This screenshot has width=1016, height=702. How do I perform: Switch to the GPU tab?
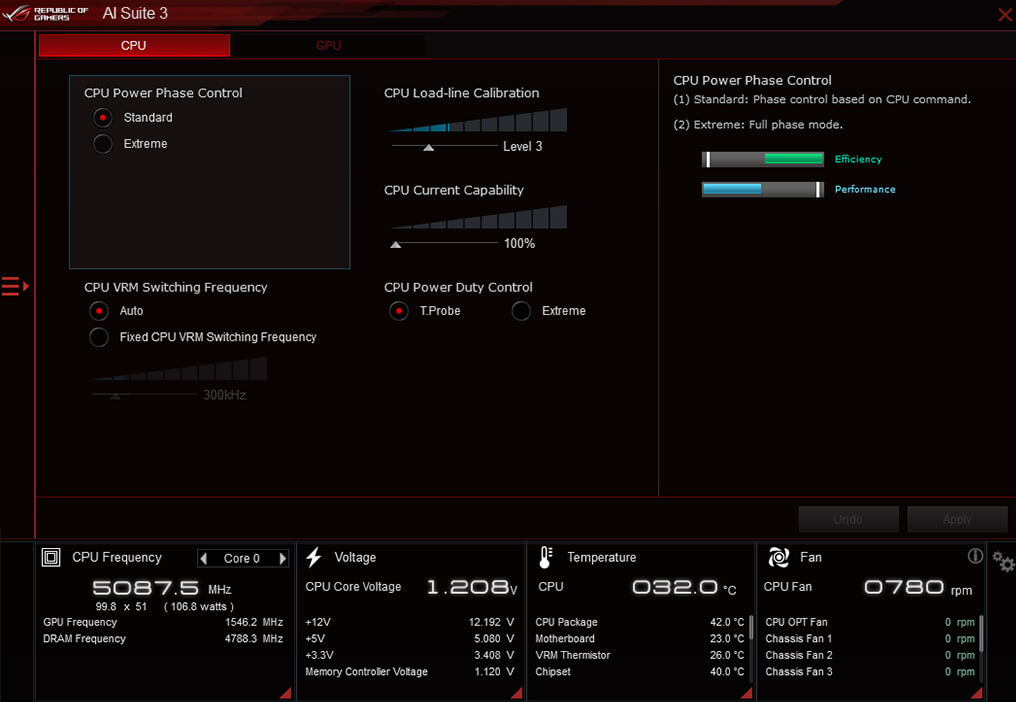[x=329, y=45]
